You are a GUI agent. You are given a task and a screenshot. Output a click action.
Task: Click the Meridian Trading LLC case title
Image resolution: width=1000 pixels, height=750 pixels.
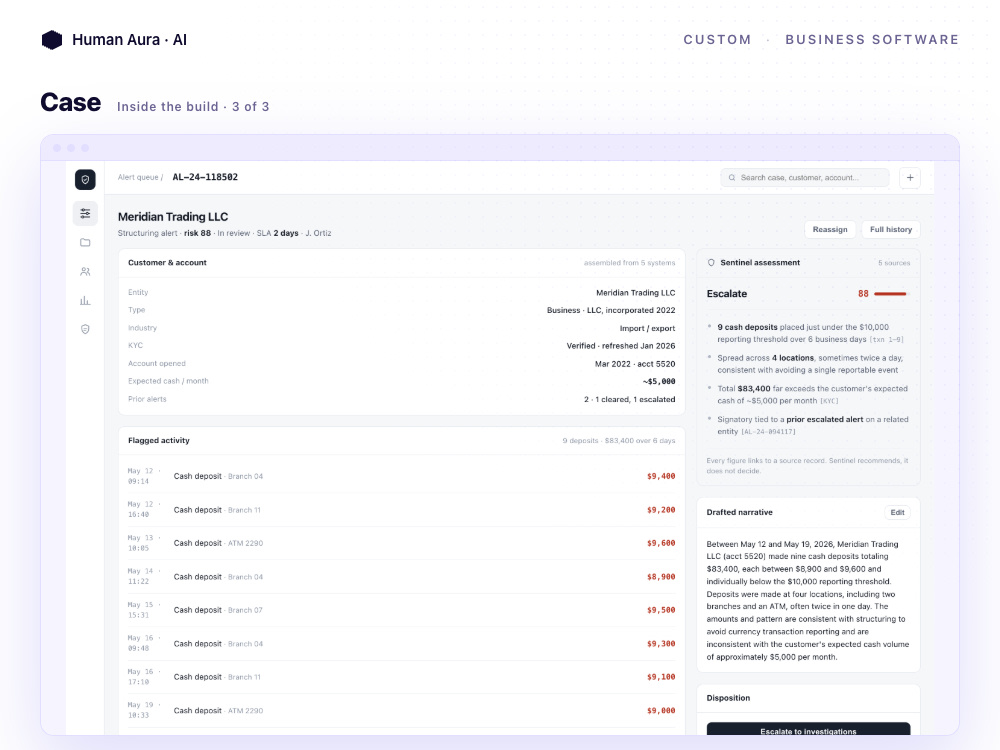(173, 217)
